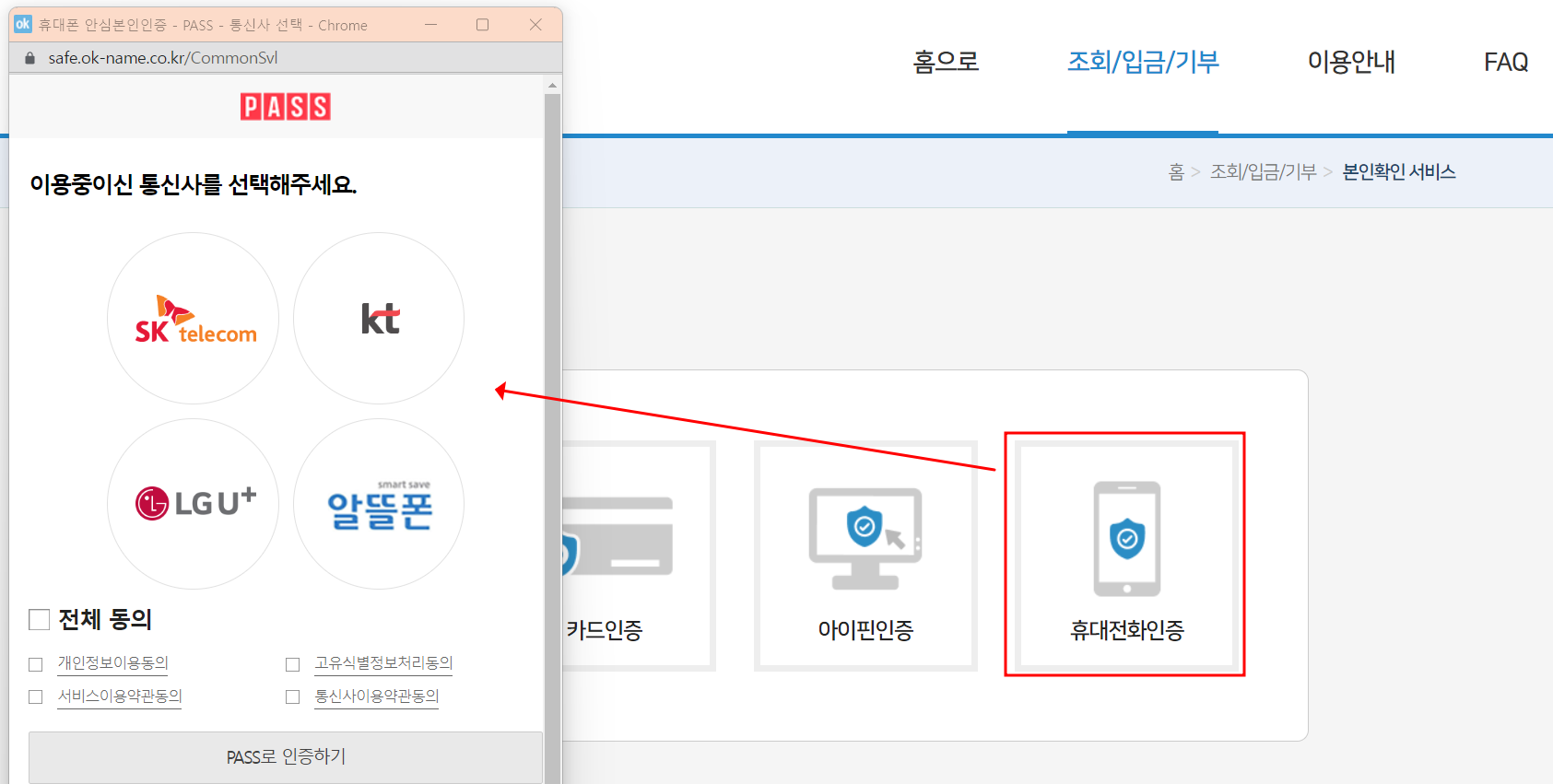This screenshot has height=784, width=1553.
Task: Click the safe.ok-name.co.kr address bar URL
Action: (x=162, y=58)
